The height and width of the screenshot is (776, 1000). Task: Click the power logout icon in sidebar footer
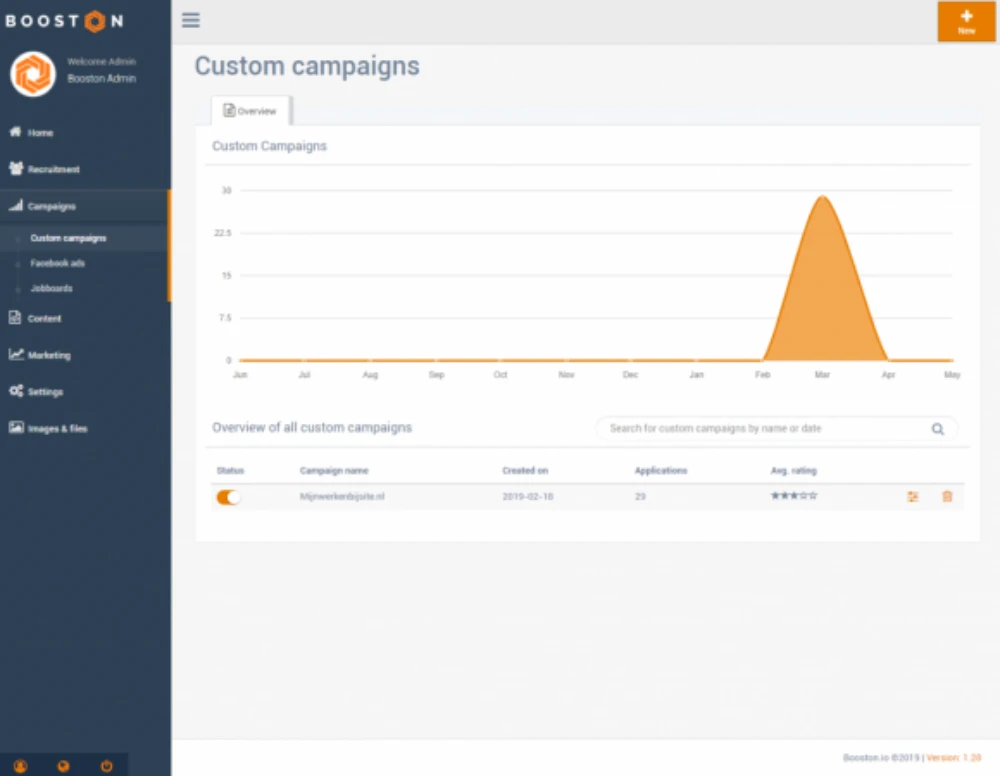[x=107, y=766]
